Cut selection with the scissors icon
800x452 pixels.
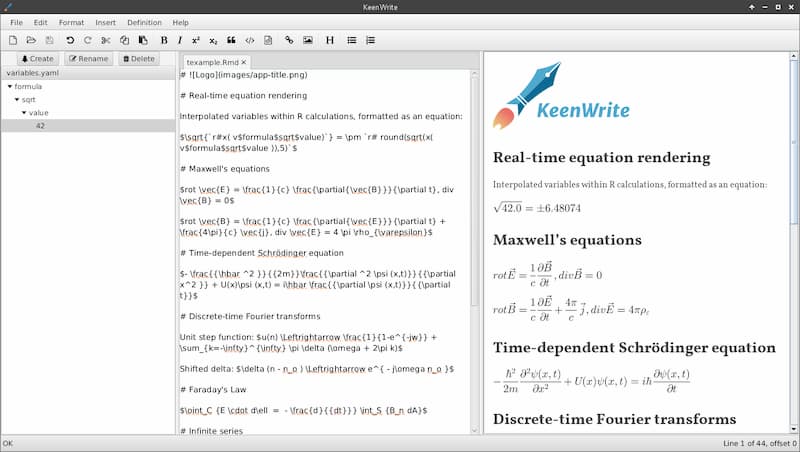(106, 40)
